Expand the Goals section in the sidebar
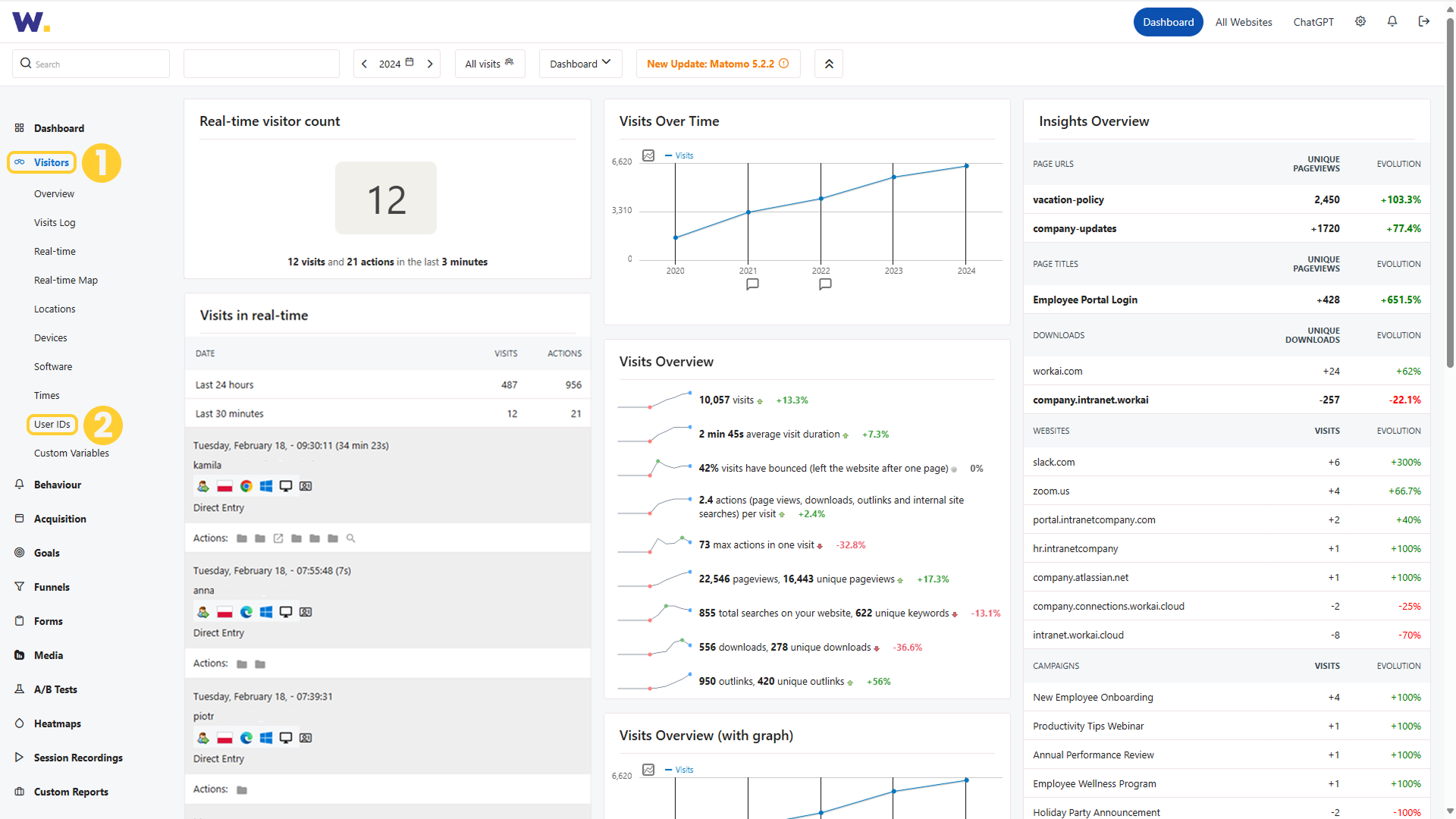The width and height of the screenshot is (1456, 819). 46,553
